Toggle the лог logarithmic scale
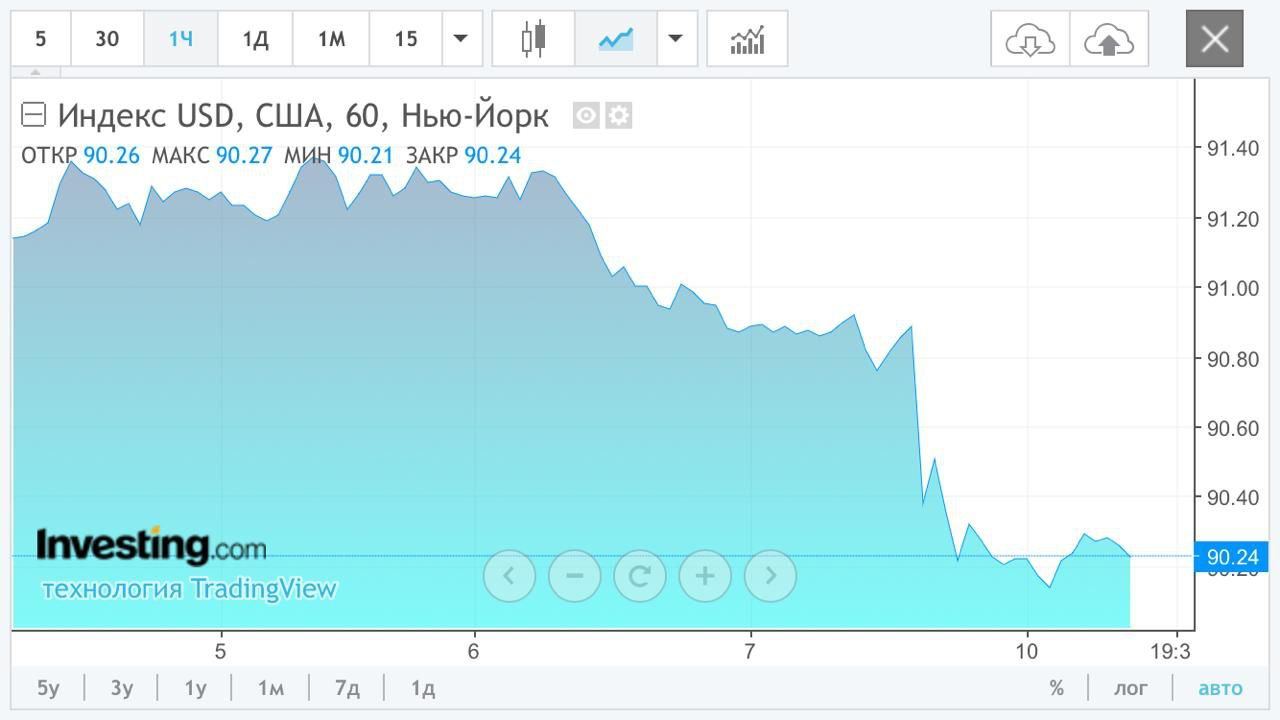The height and width of the screenshot is (720, 1280). coord(1131,688)
